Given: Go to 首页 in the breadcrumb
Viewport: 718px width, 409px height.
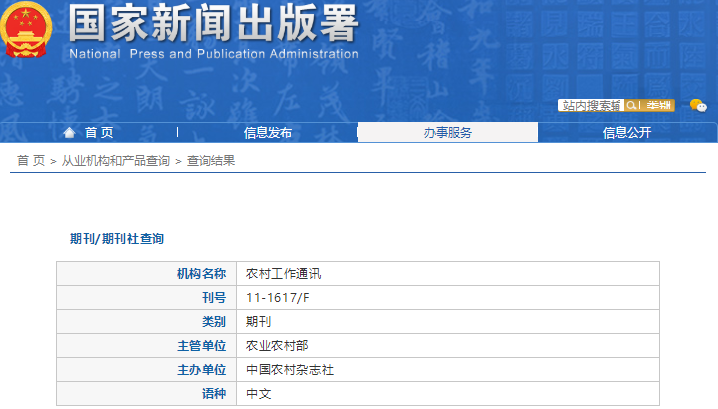Looking at the screenshot, I should (x=31, y=161).
